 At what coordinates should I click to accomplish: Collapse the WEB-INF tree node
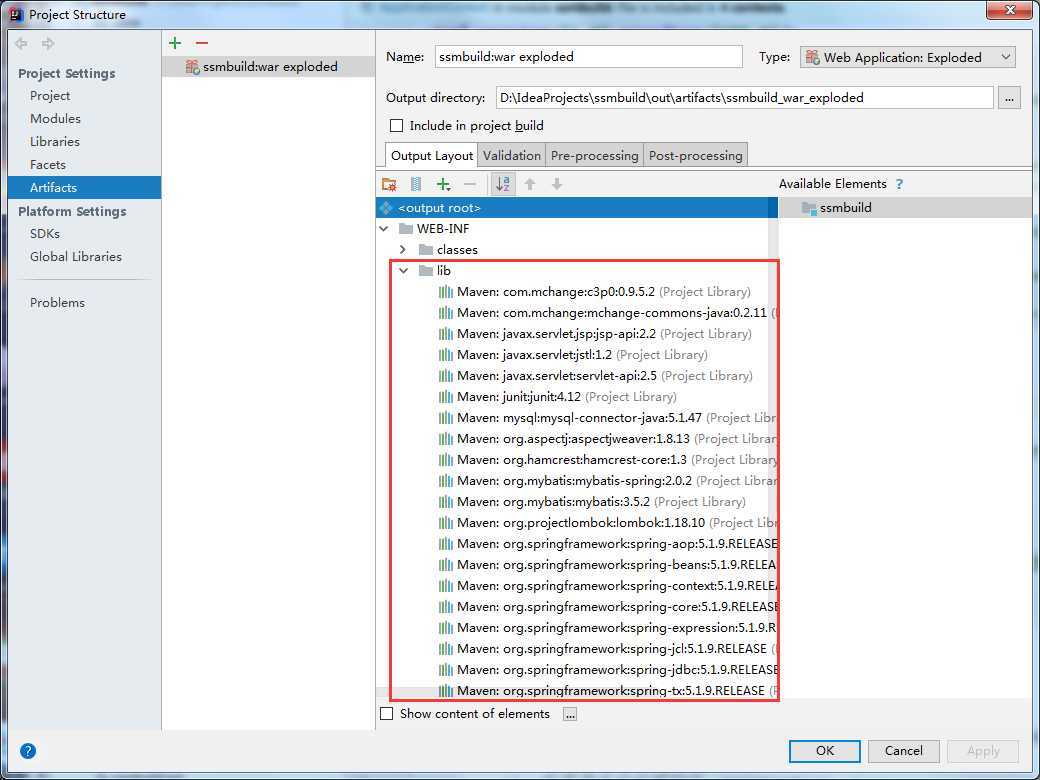(384, 229)
